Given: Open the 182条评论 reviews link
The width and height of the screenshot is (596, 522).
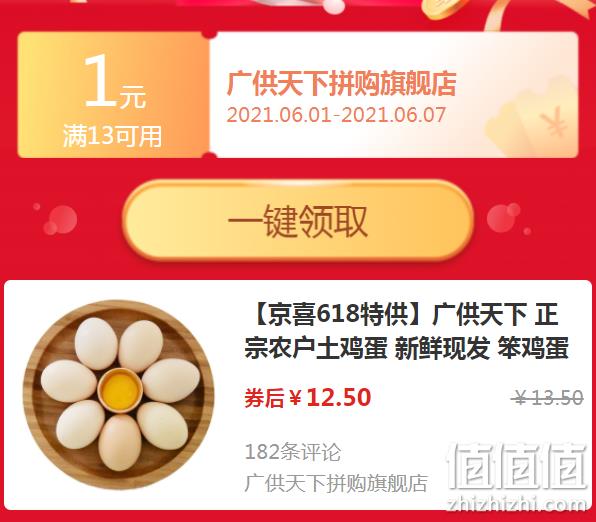Looking at the screenshot, I should [x=293, y=452].
